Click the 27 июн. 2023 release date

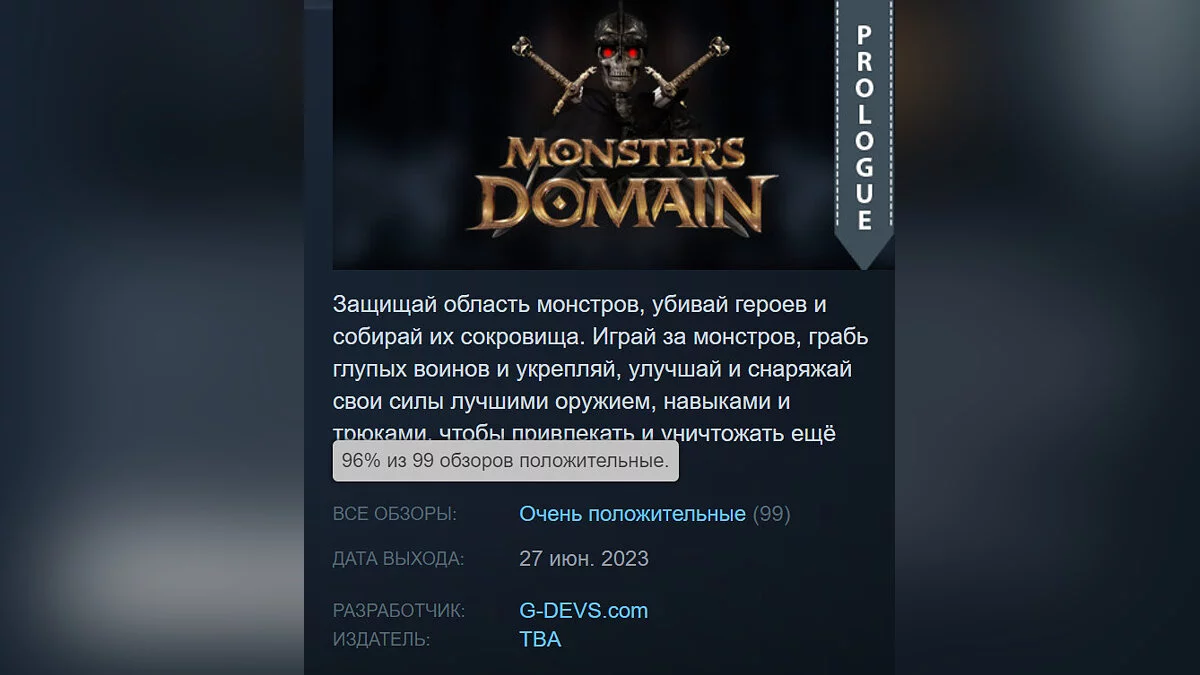click(584, 558)
